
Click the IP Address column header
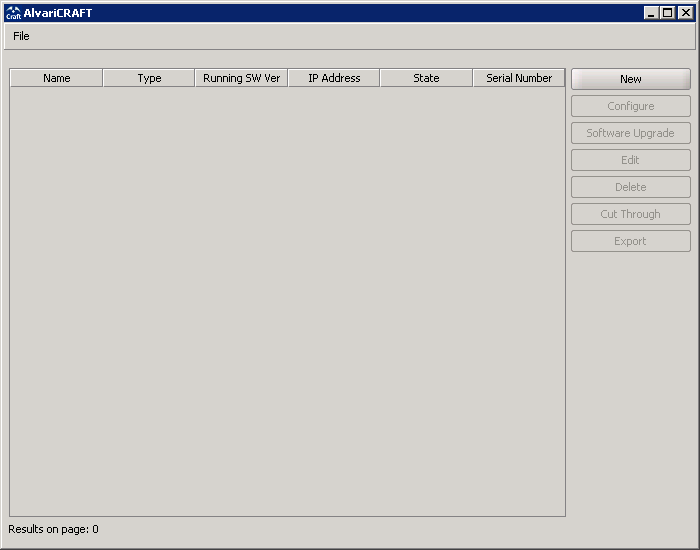(334, 78)
